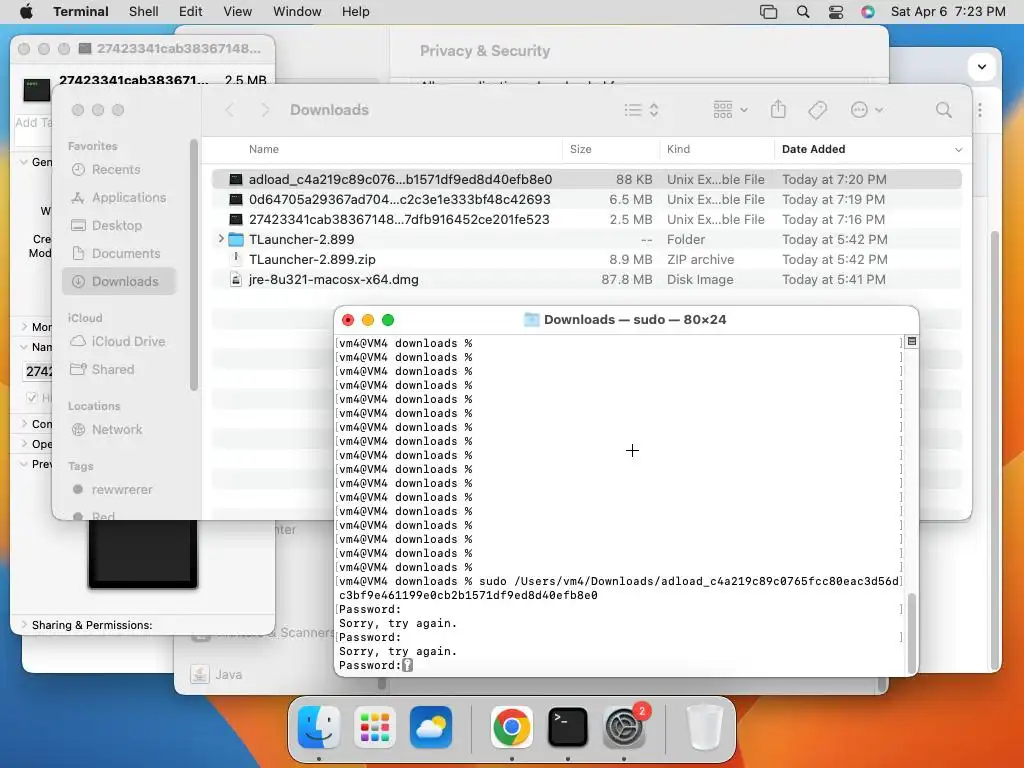Go back in Finder Downloads window
The image size is (1024, 768).
tap(229, 110)
